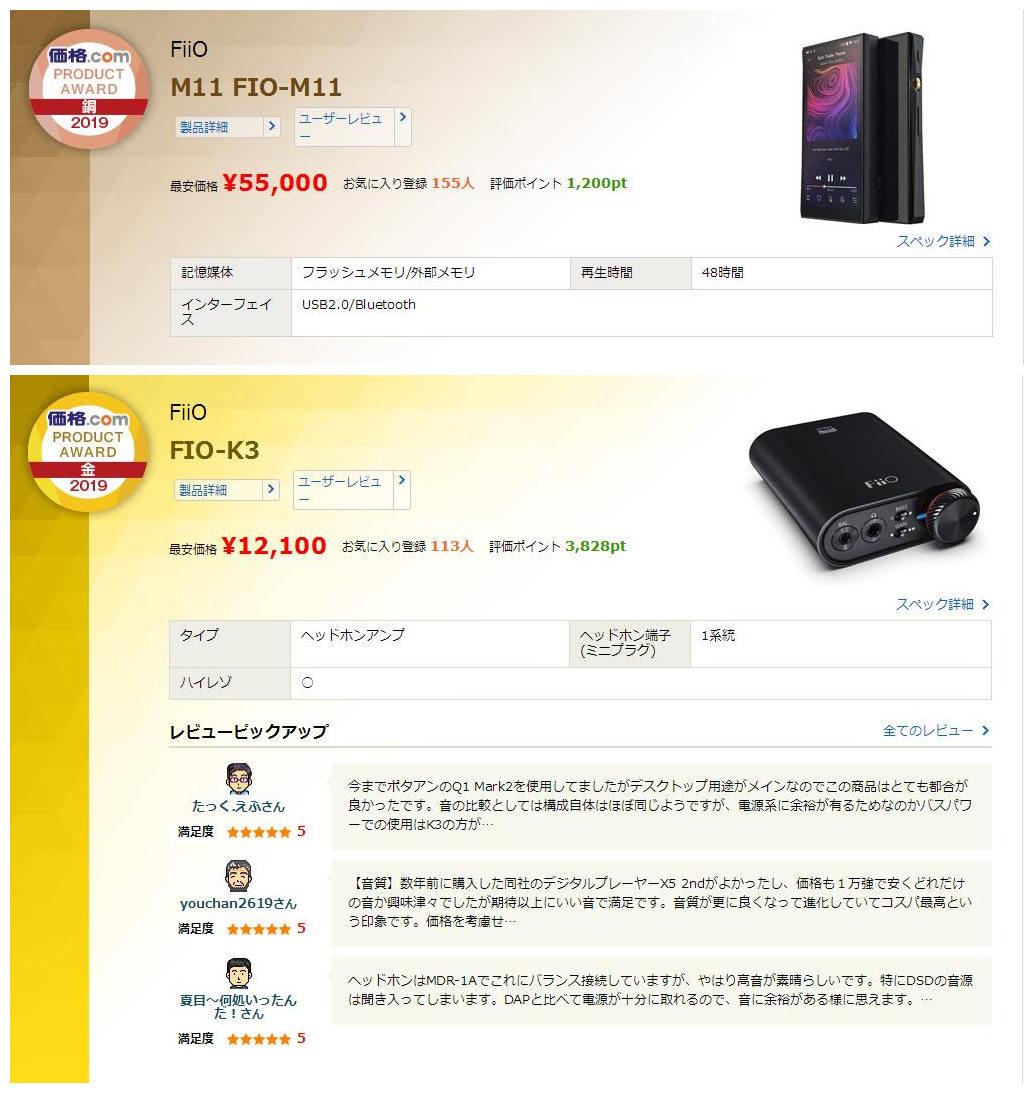Click the username youchan2619さん
1034x1093 pixels.
(238, 903)
